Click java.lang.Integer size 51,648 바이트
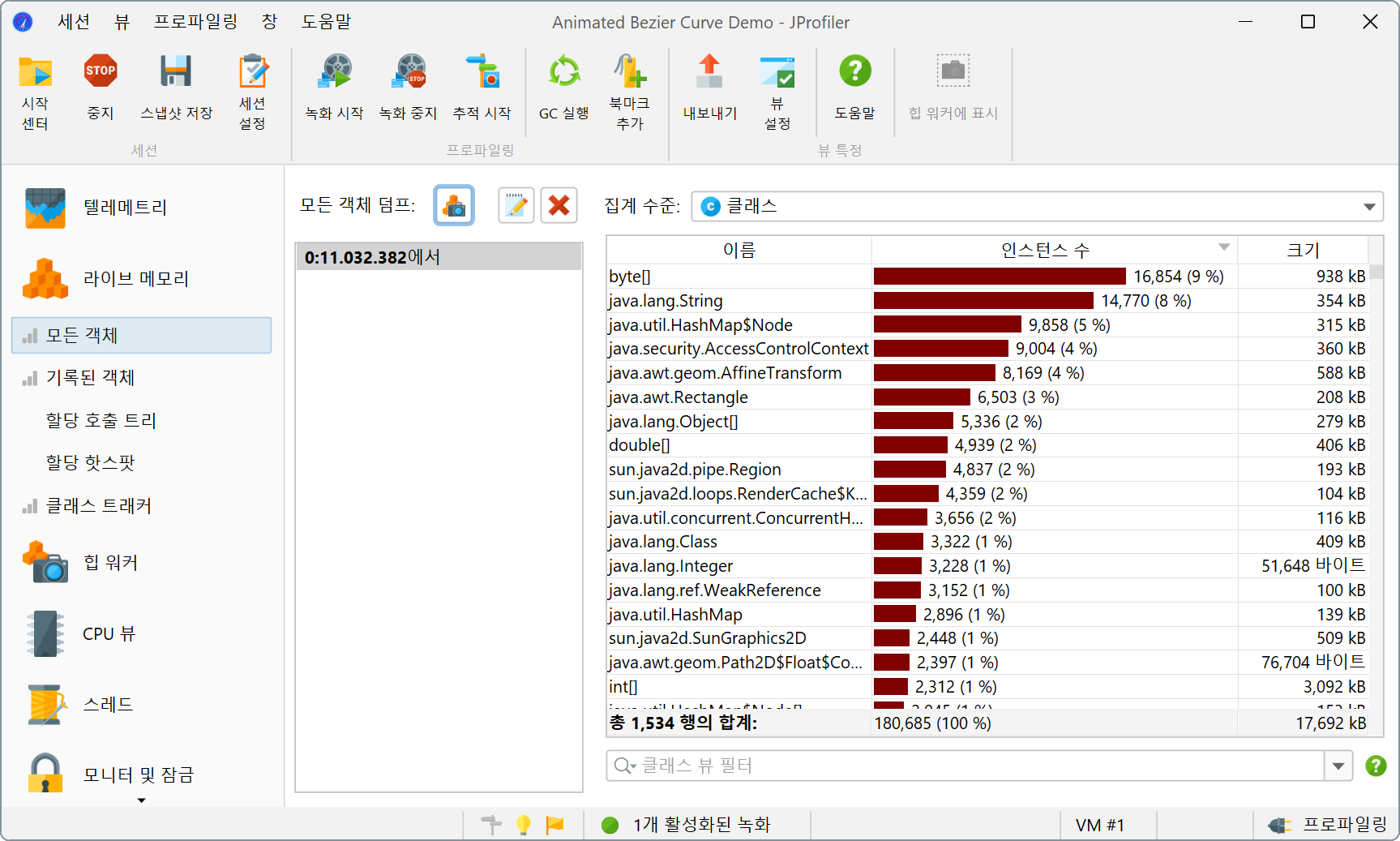The image size is (1400, 841). (x=1312, y=566)
